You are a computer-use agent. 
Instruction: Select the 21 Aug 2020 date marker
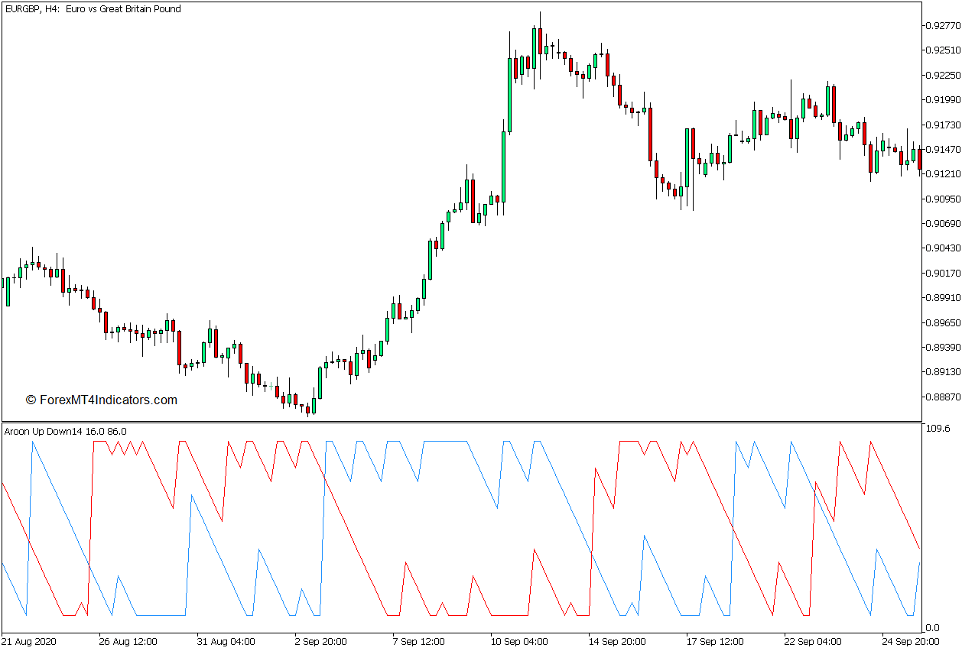(x=32, y=641)
